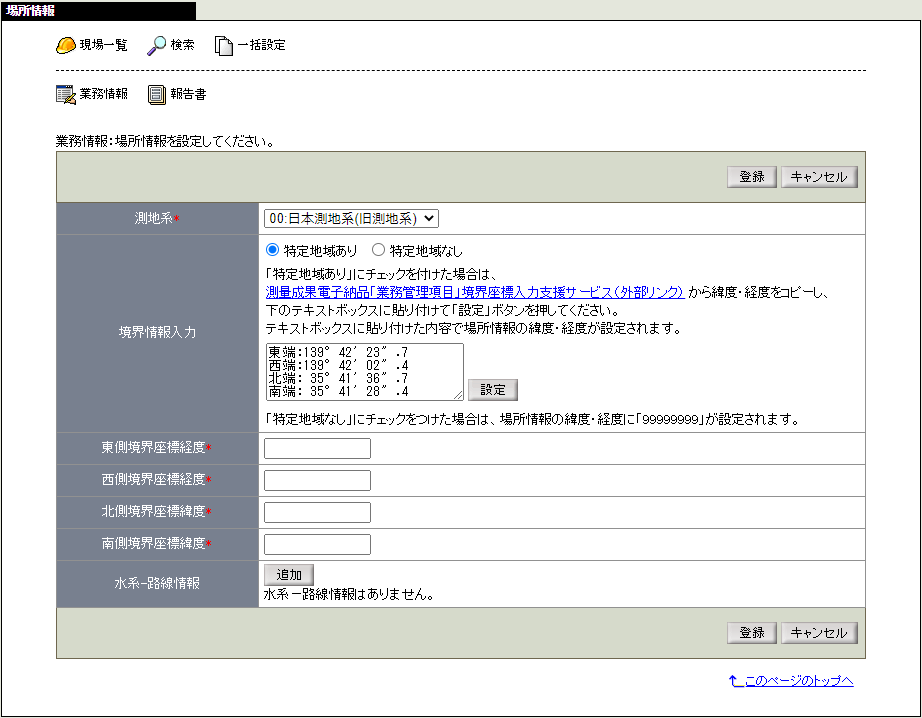Focus the 西側境界座標経度 input field
Image resolution: width=922 pixels, height=718 pixels.
pyautogui.click(x=318, y=480)
